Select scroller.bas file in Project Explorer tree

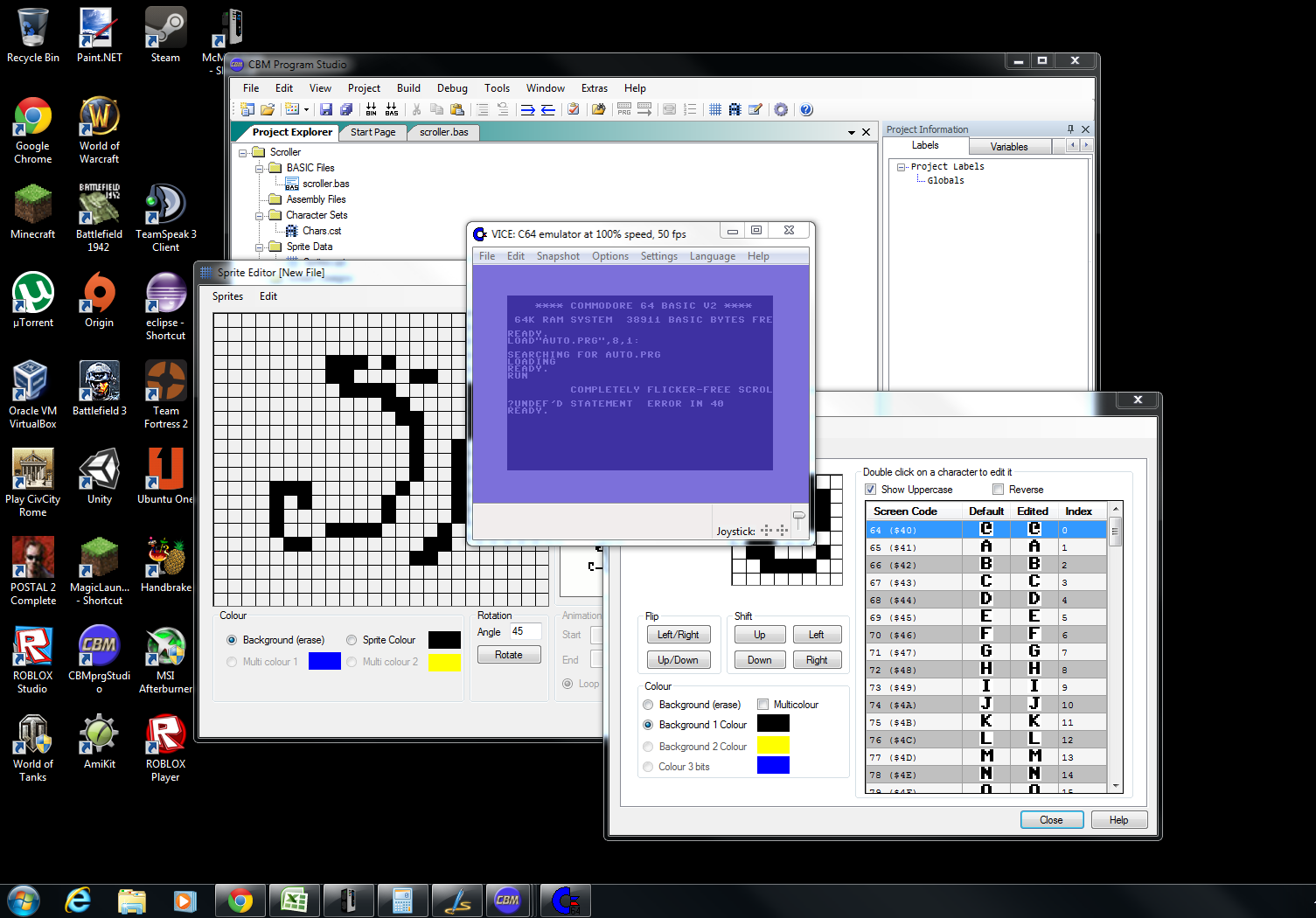(325, 184)
